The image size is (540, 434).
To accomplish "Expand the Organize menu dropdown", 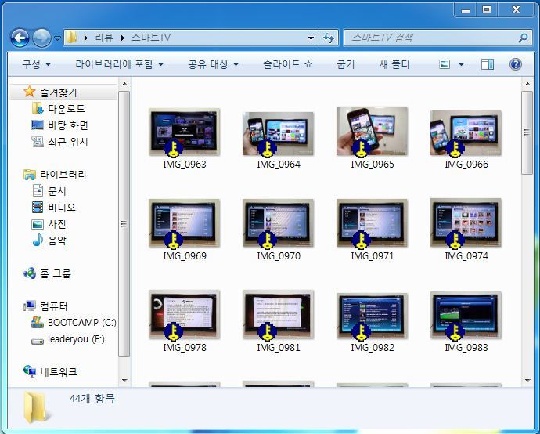I will 36,64.
